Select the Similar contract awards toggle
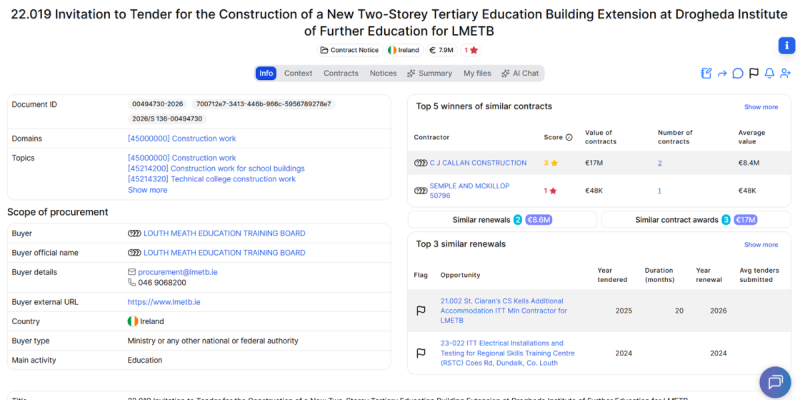 tap(696, 220)
